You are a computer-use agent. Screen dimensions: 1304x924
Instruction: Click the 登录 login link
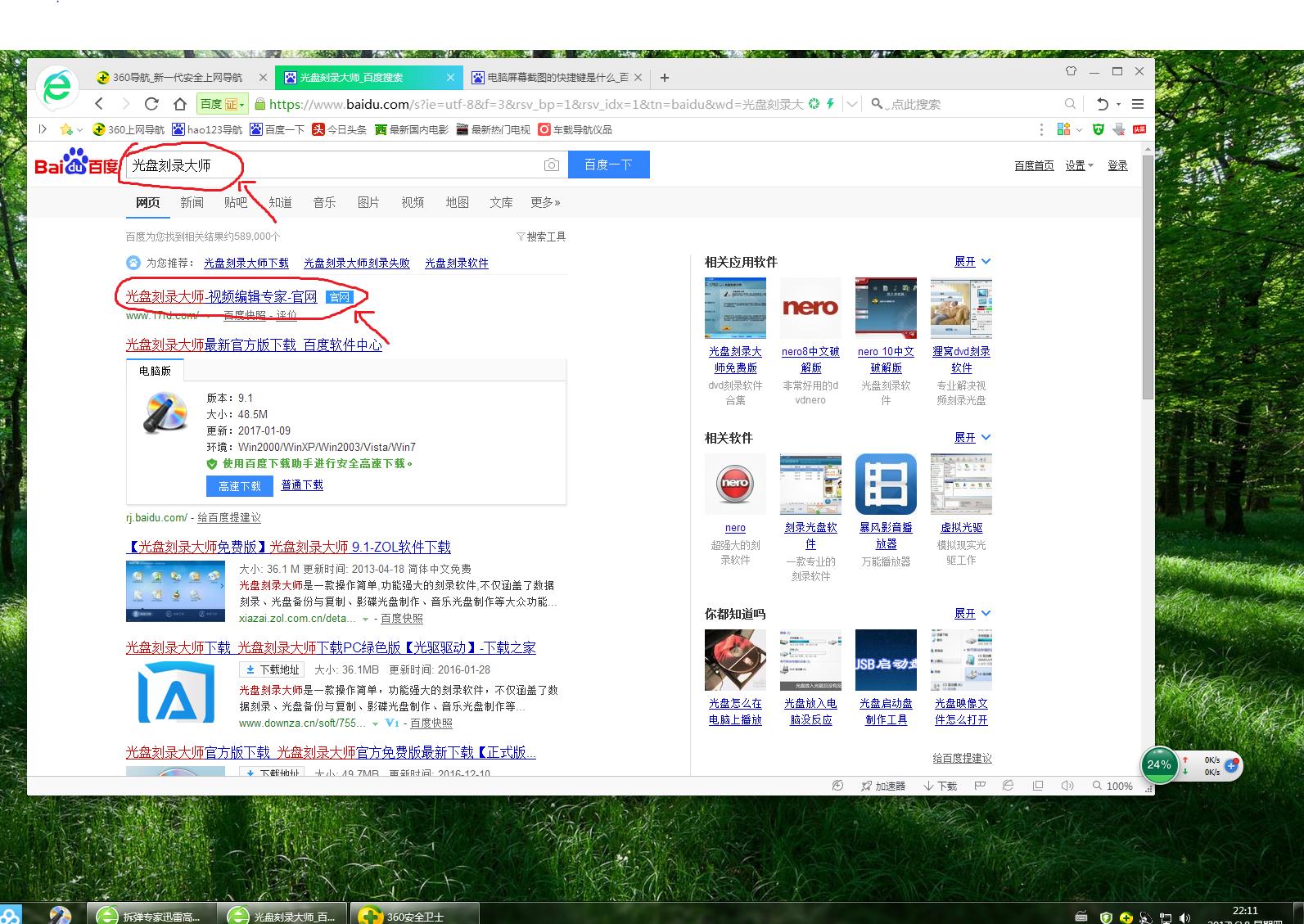pos(1117,165)
